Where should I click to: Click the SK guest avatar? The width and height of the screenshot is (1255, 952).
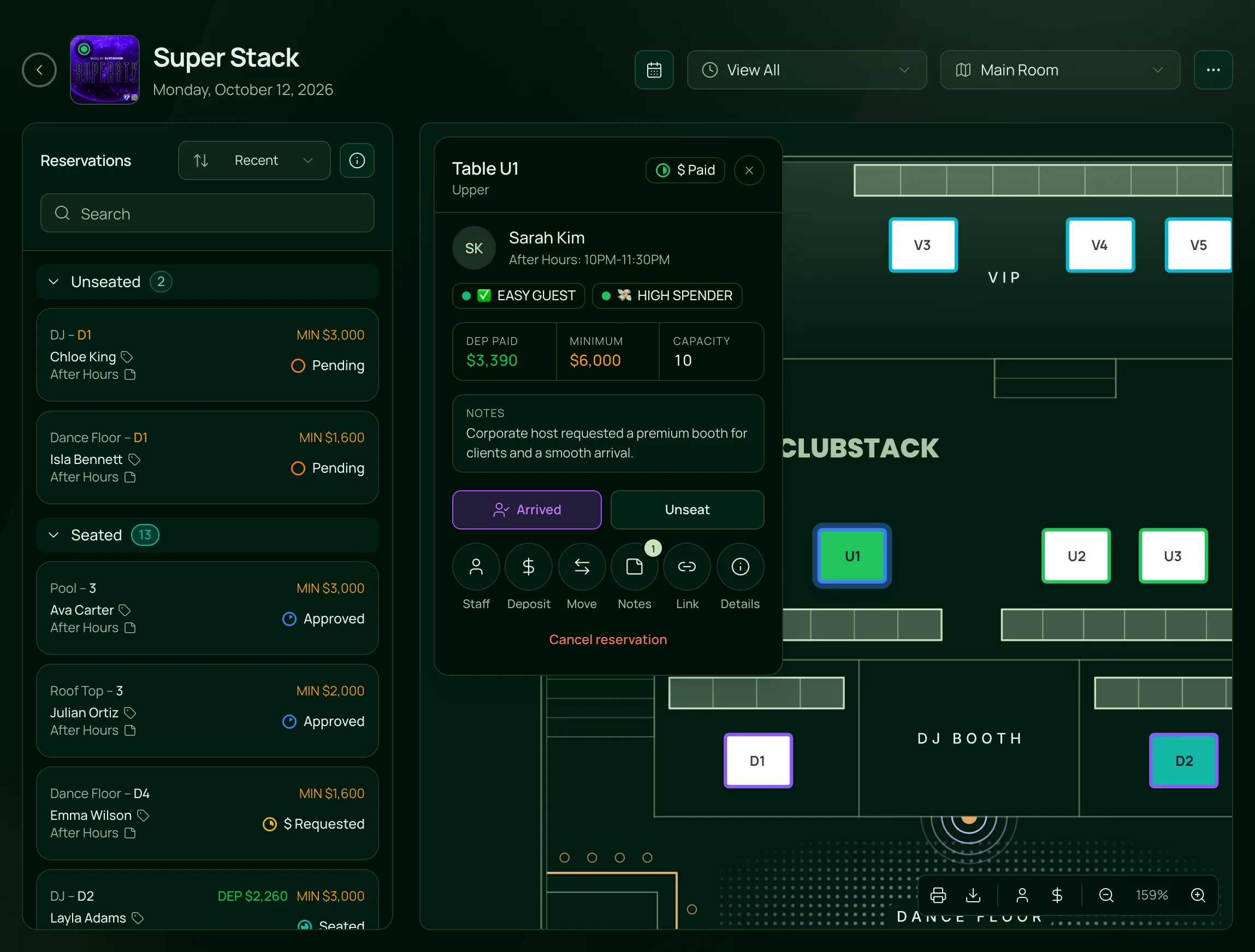pyautogui.click(x=473, y=248)
